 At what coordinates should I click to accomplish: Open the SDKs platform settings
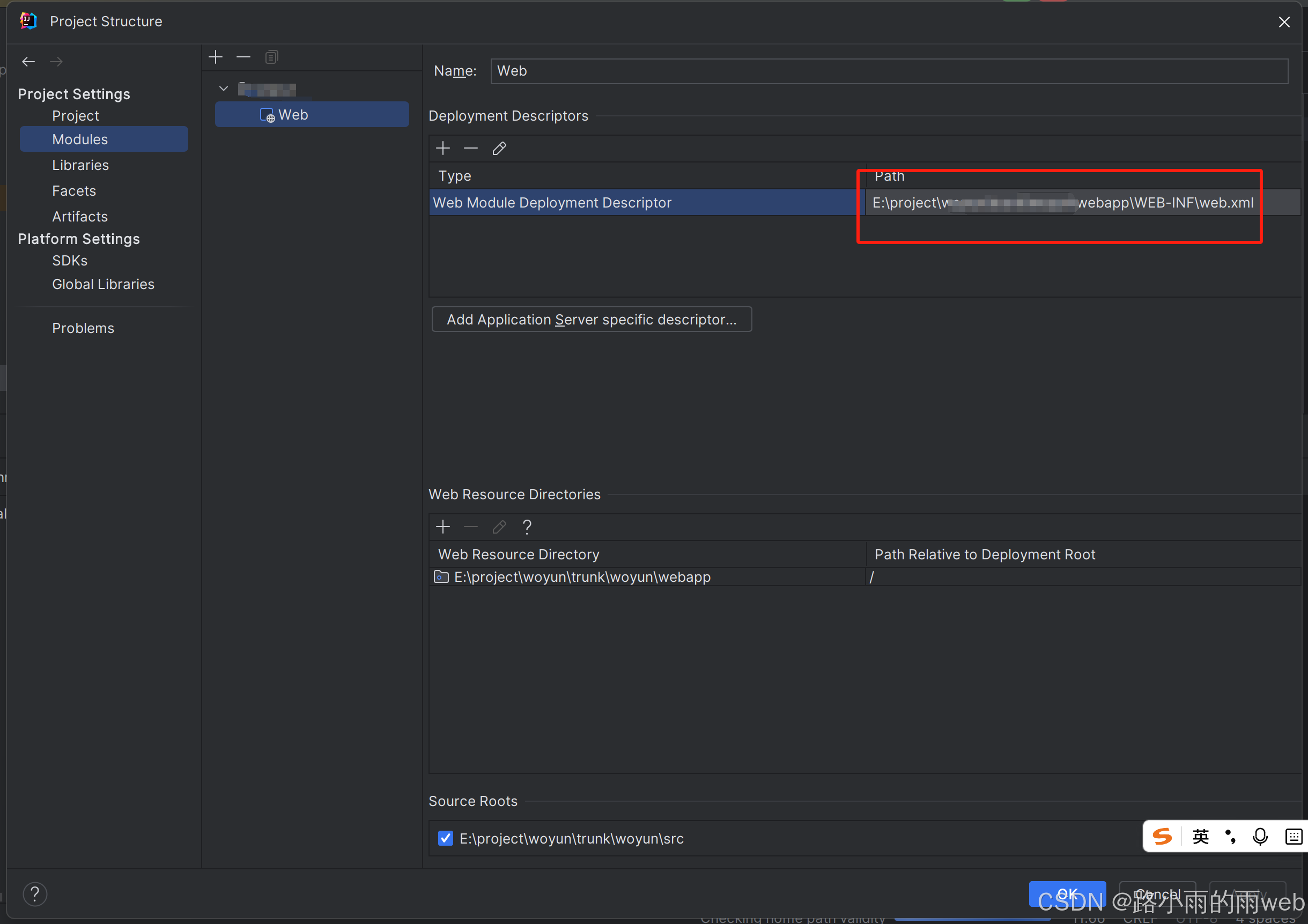tap(70, 260)
